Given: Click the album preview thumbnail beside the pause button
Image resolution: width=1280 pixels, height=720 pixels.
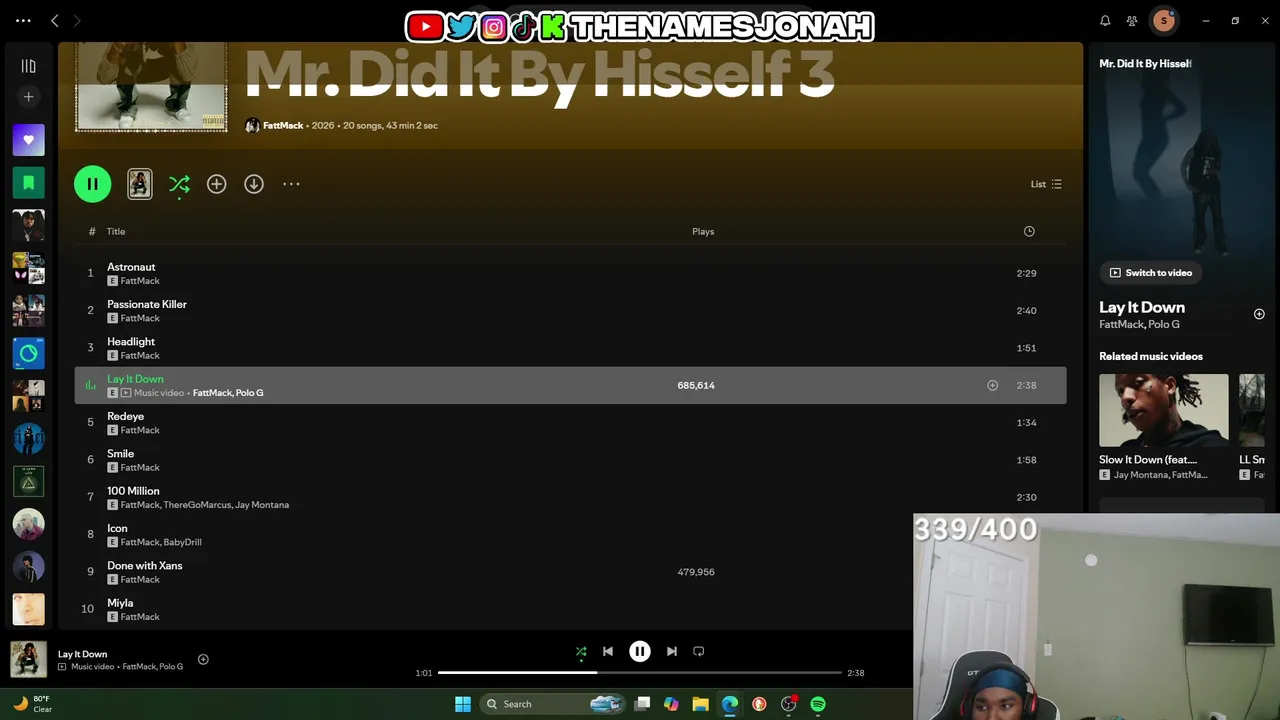Looking at the screenshot, I should click(140, 184).
